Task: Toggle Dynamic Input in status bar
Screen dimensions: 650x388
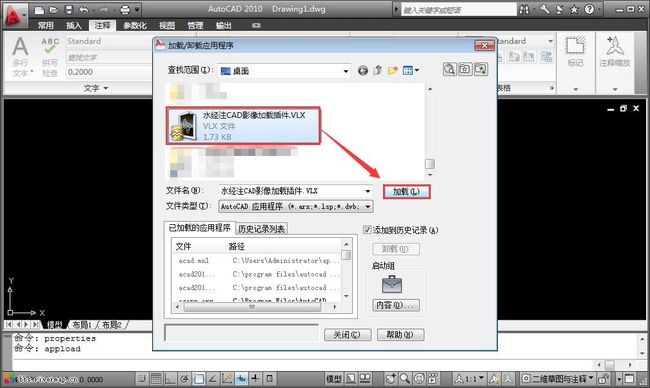Action: [x=241, y=378]
